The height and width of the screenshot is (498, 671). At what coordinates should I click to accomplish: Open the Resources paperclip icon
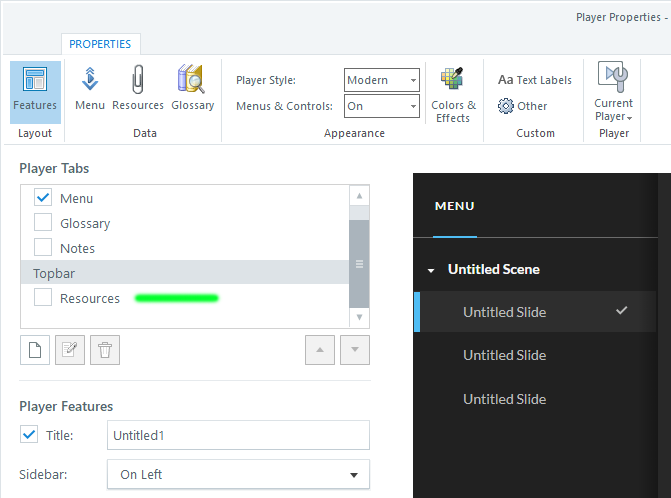click(138, 90)
